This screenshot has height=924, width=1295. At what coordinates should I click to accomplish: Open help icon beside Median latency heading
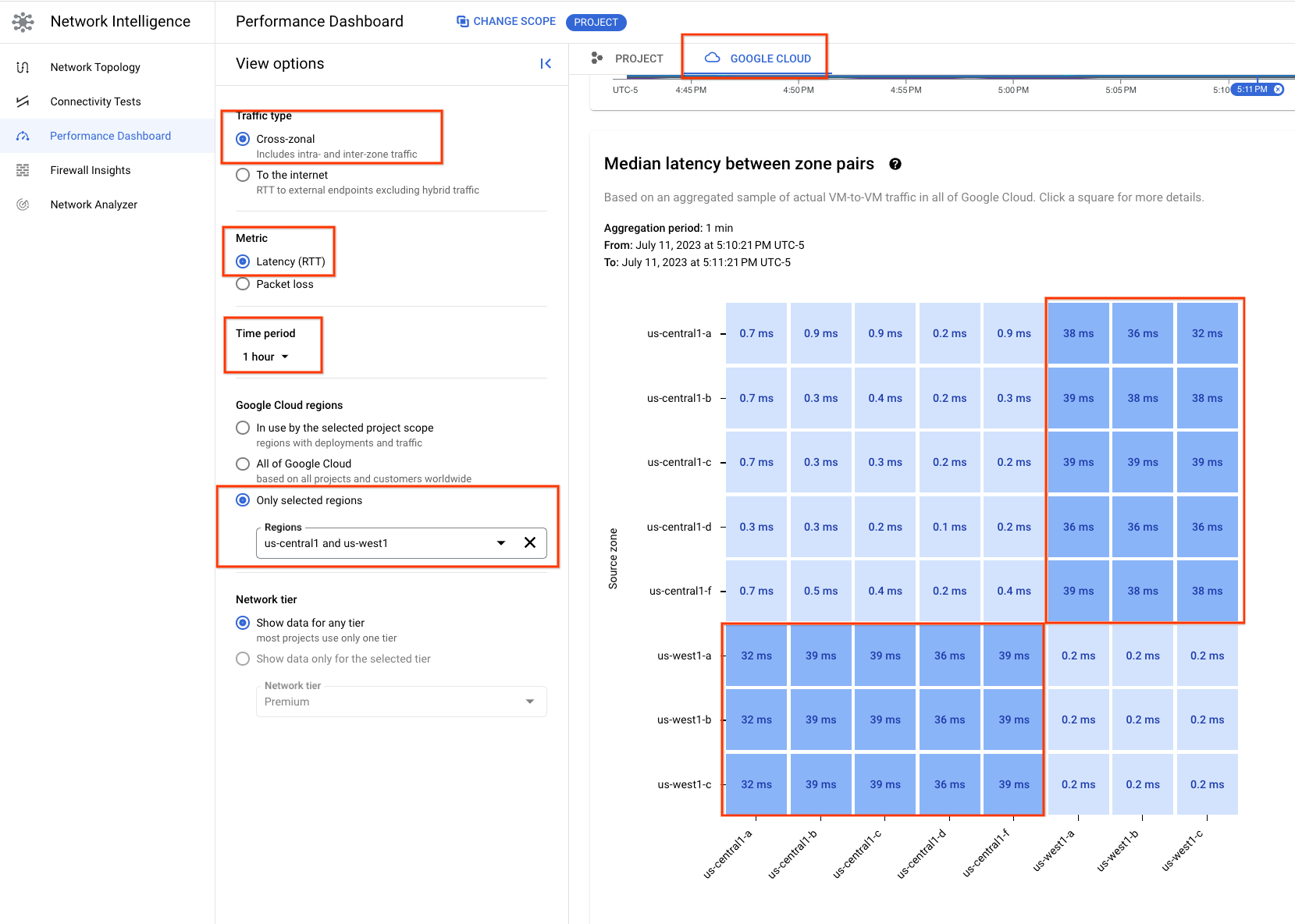(x=895, y=164)
